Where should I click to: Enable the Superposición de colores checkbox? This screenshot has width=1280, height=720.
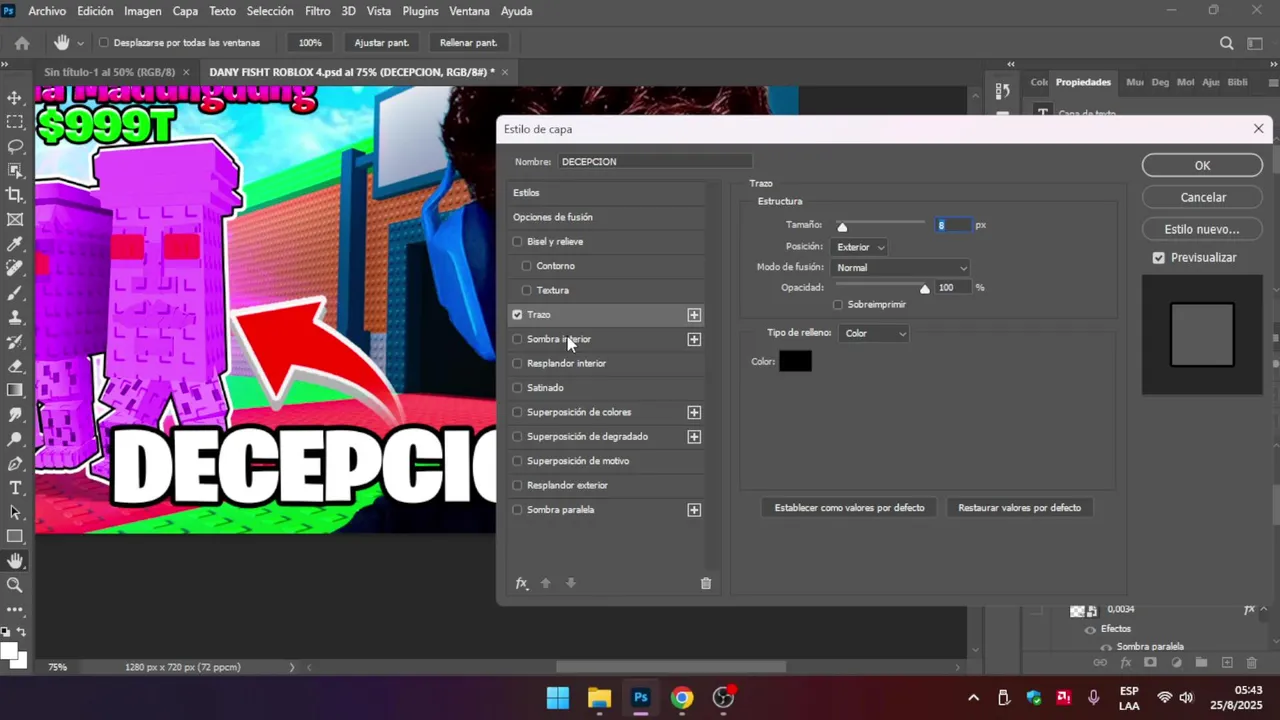click(517, 412)
